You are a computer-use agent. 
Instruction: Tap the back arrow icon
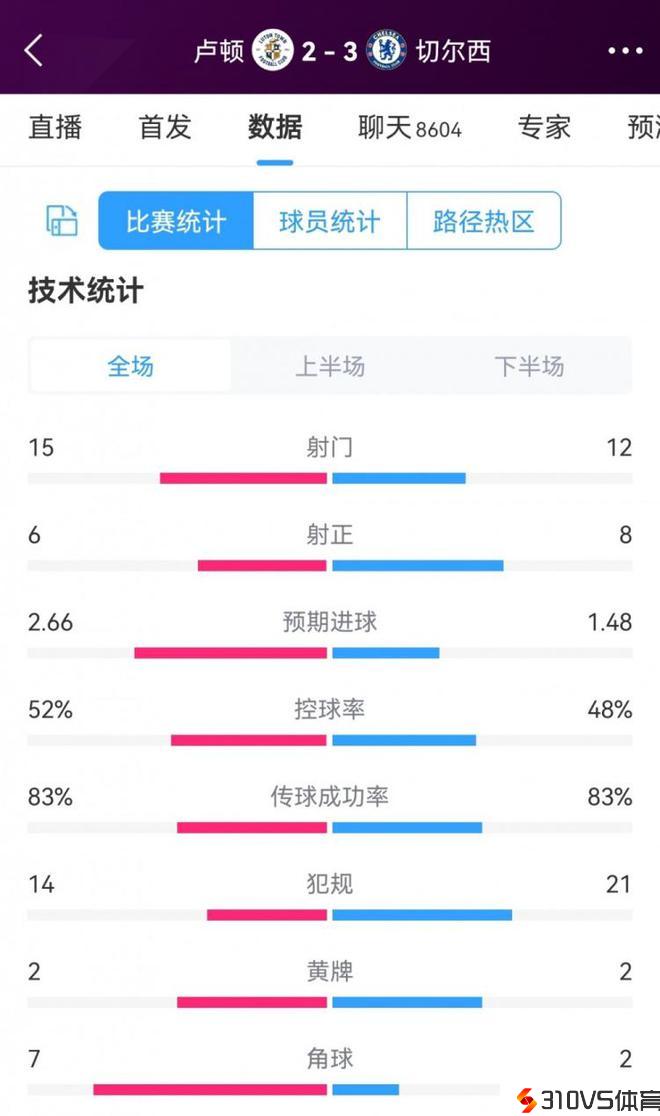click(34, 50)
